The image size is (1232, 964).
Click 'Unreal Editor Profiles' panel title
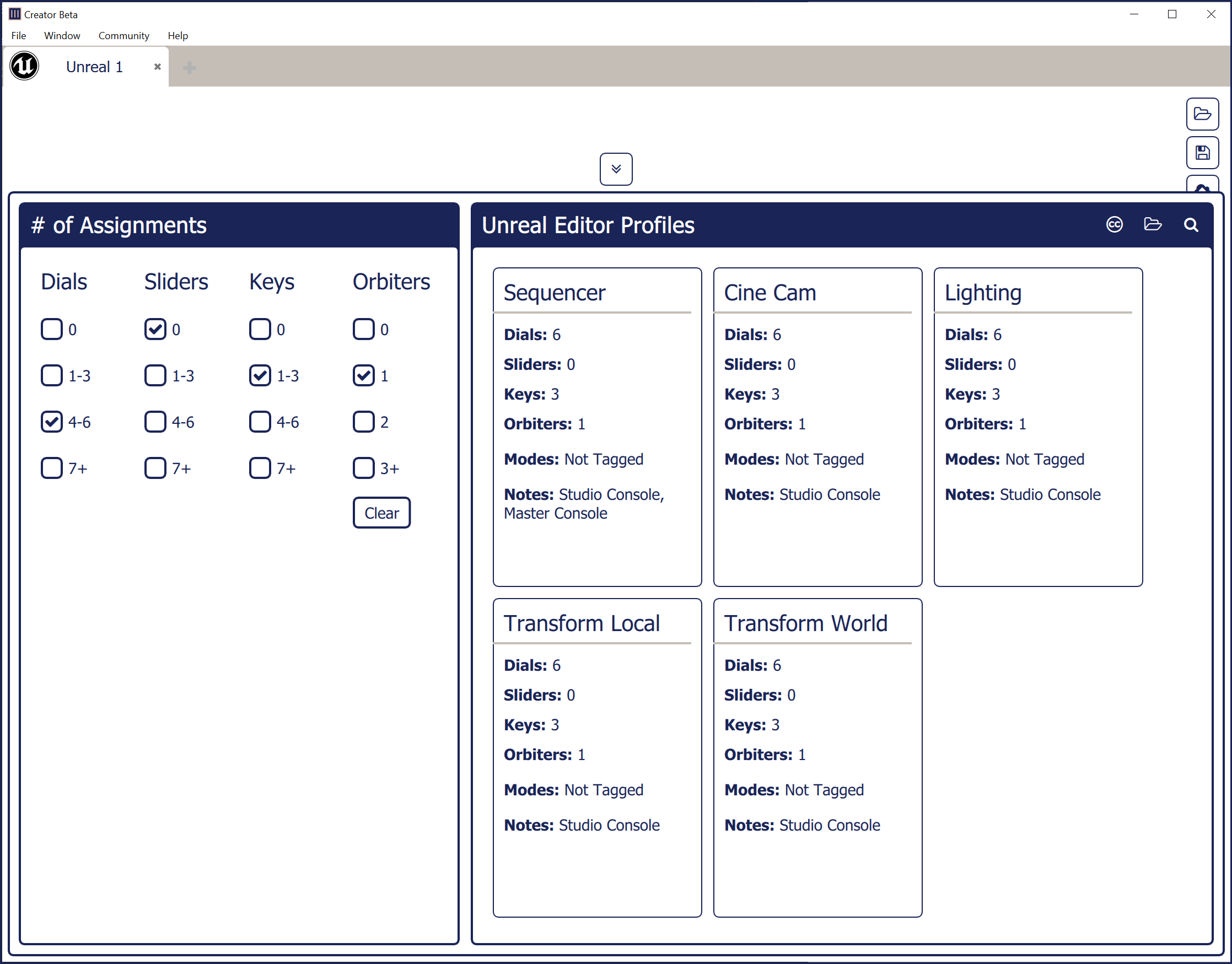(x=588, y=225)
